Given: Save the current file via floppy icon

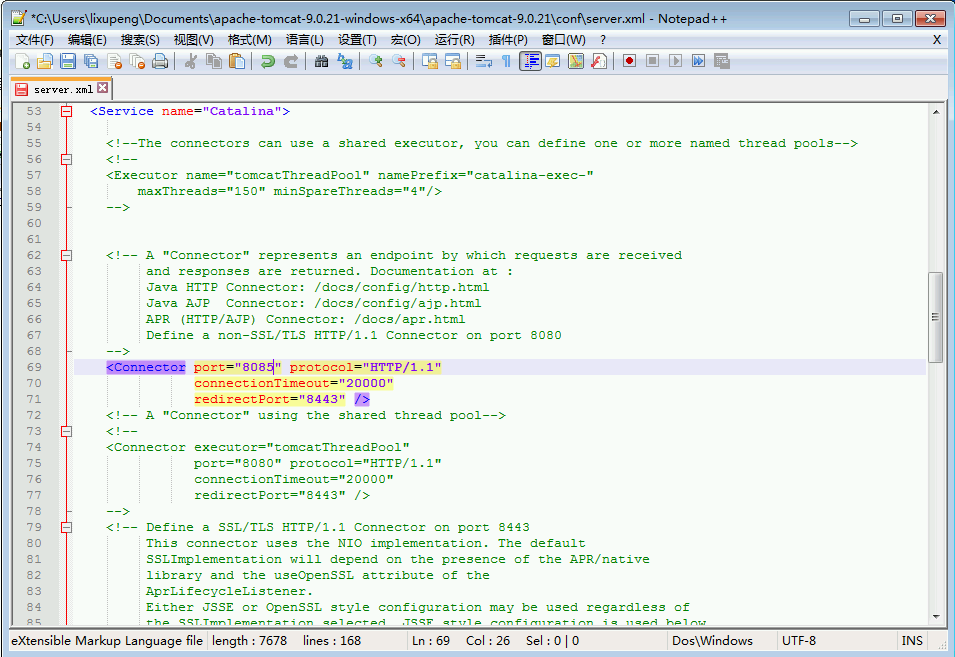Looking at the screenshot, I should (x=68, y=61).
